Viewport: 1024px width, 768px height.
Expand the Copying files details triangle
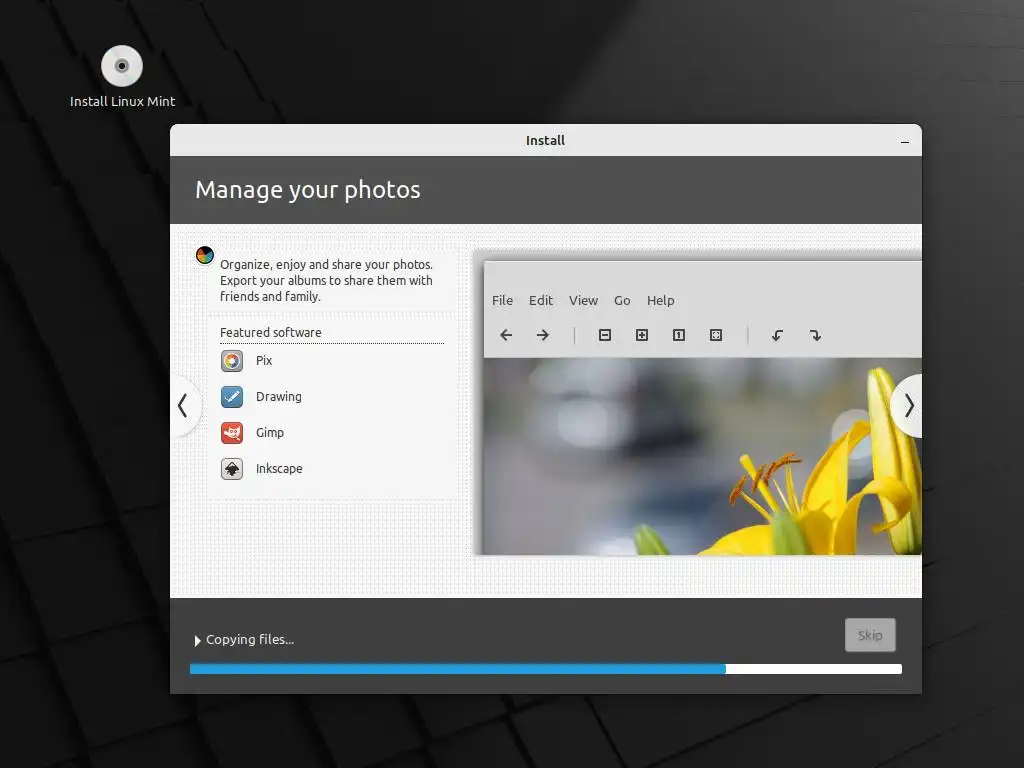197,641
